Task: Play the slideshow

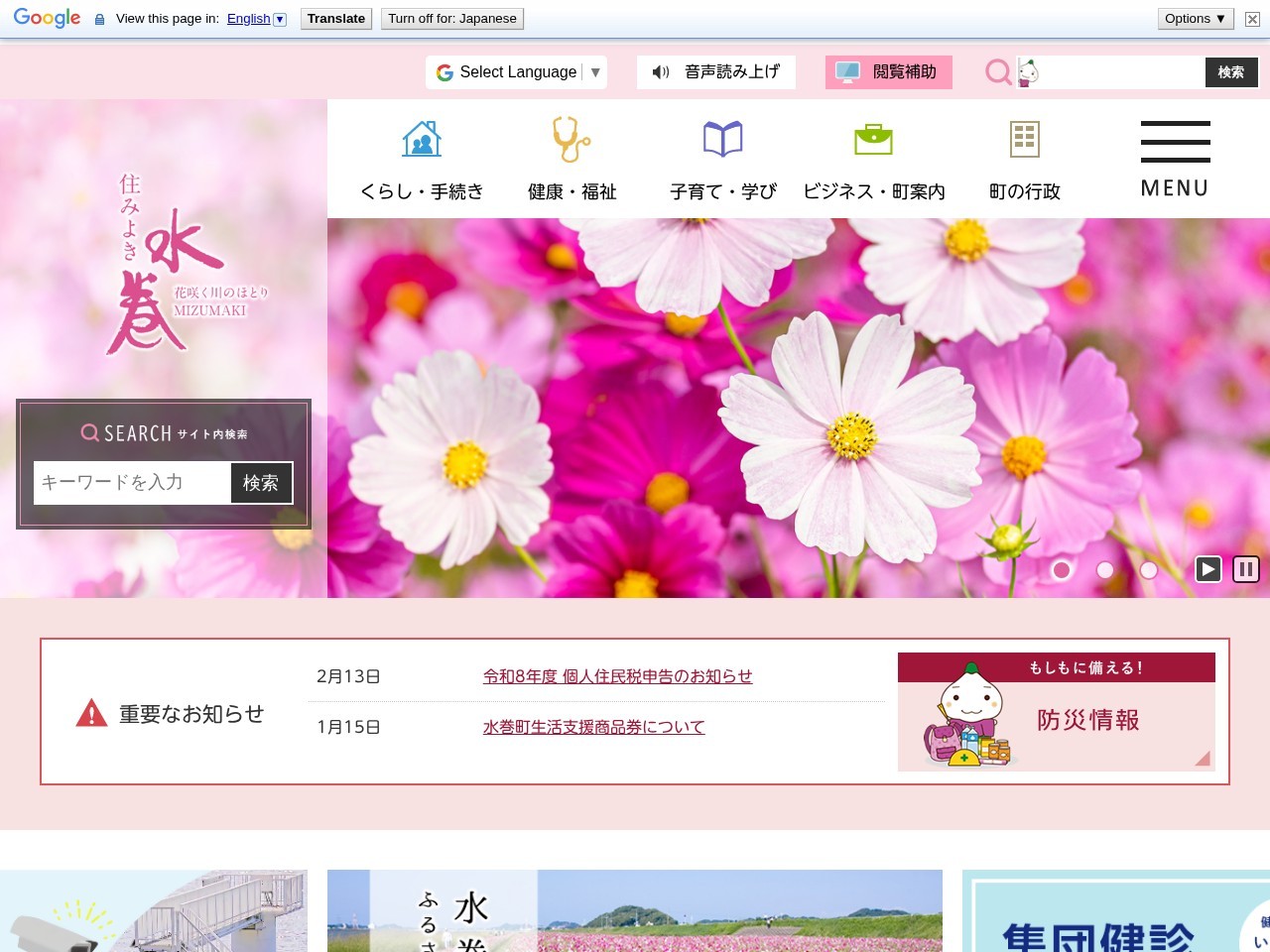Action: (1207, 569)
